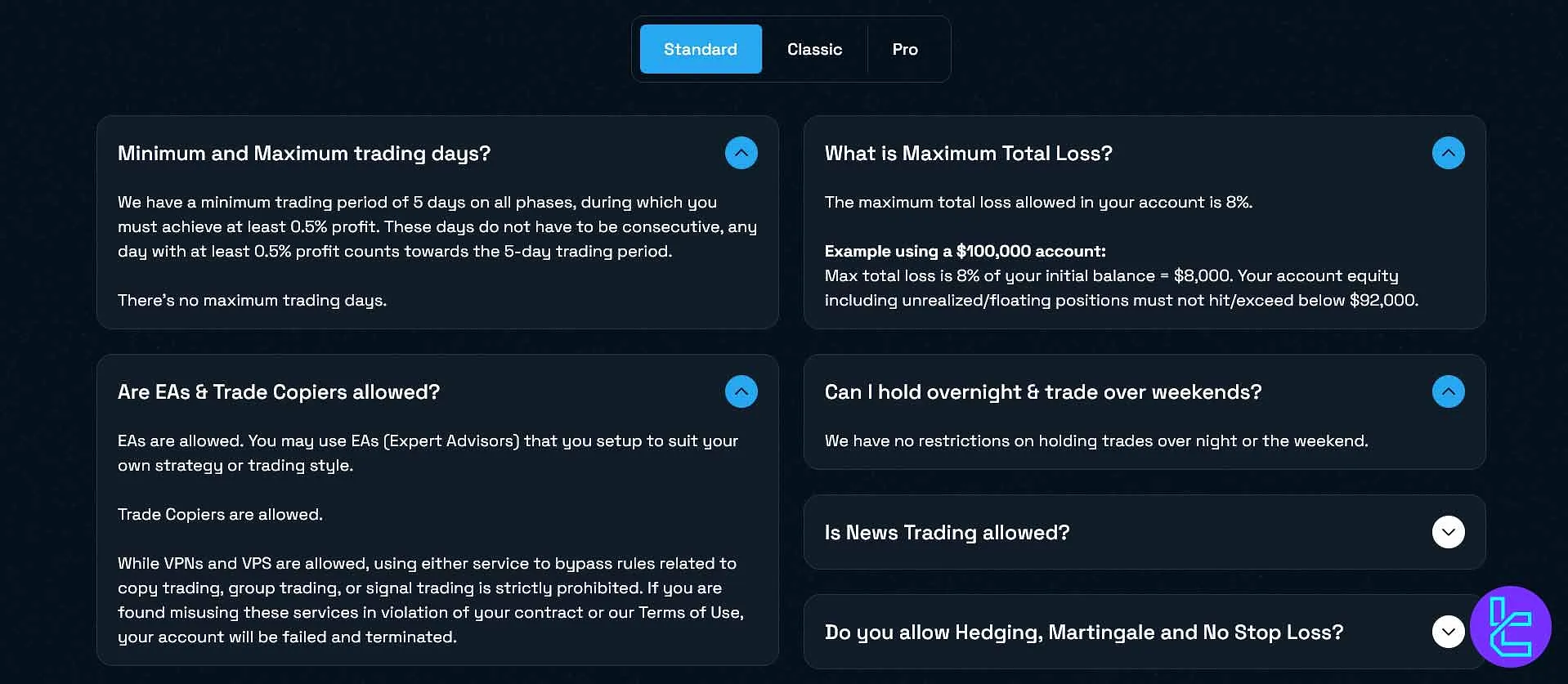
Task: Switch to the Pro tab
Action: coord(905,49)
